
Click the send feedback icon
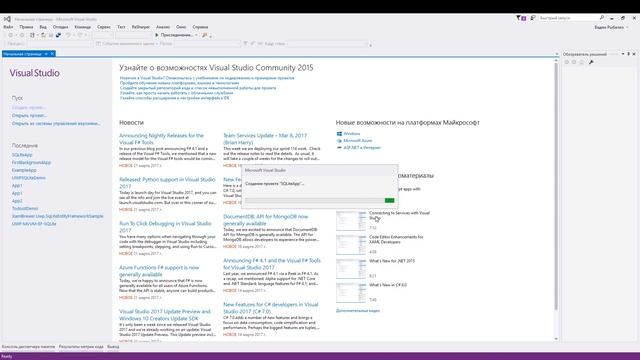533,18
